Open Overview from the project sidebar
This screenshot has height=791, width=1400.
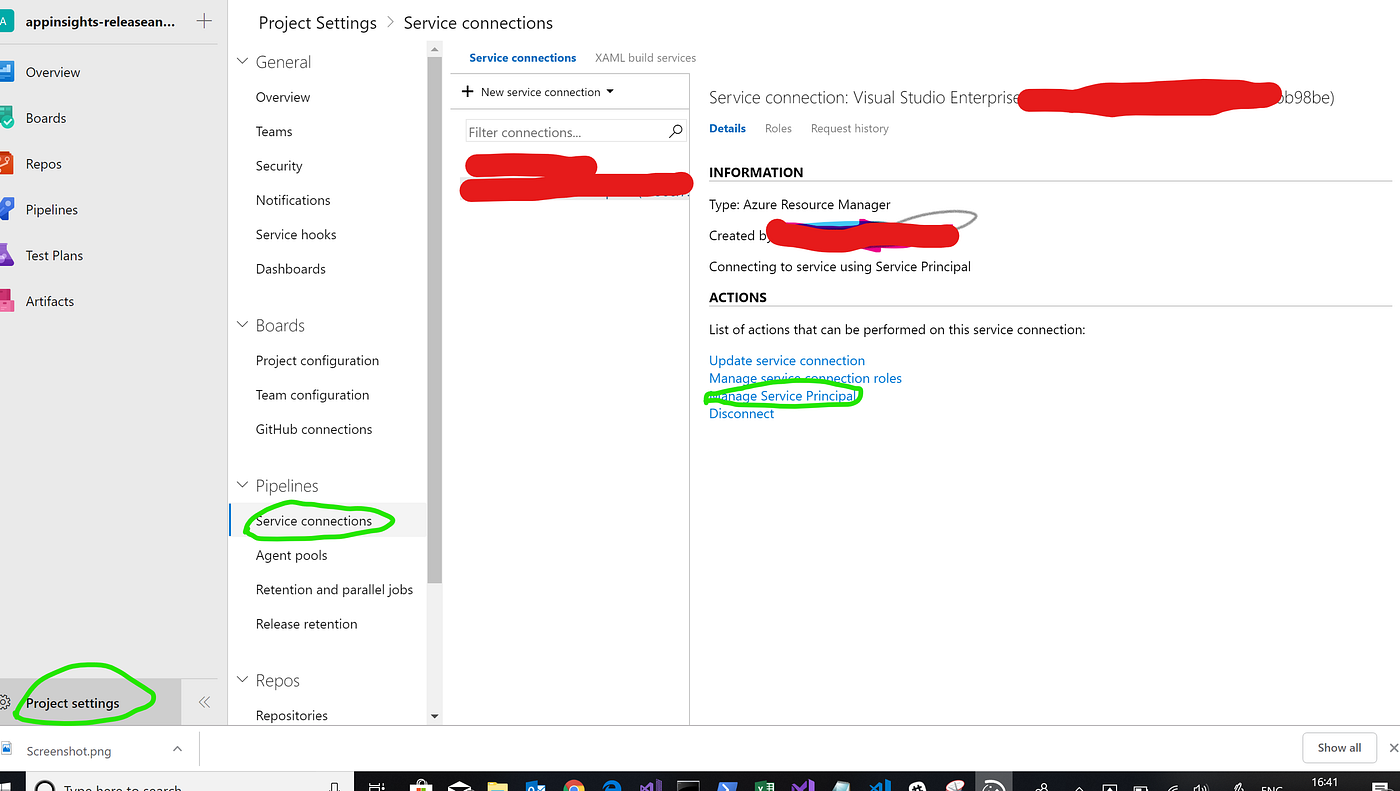pos(52,72)
